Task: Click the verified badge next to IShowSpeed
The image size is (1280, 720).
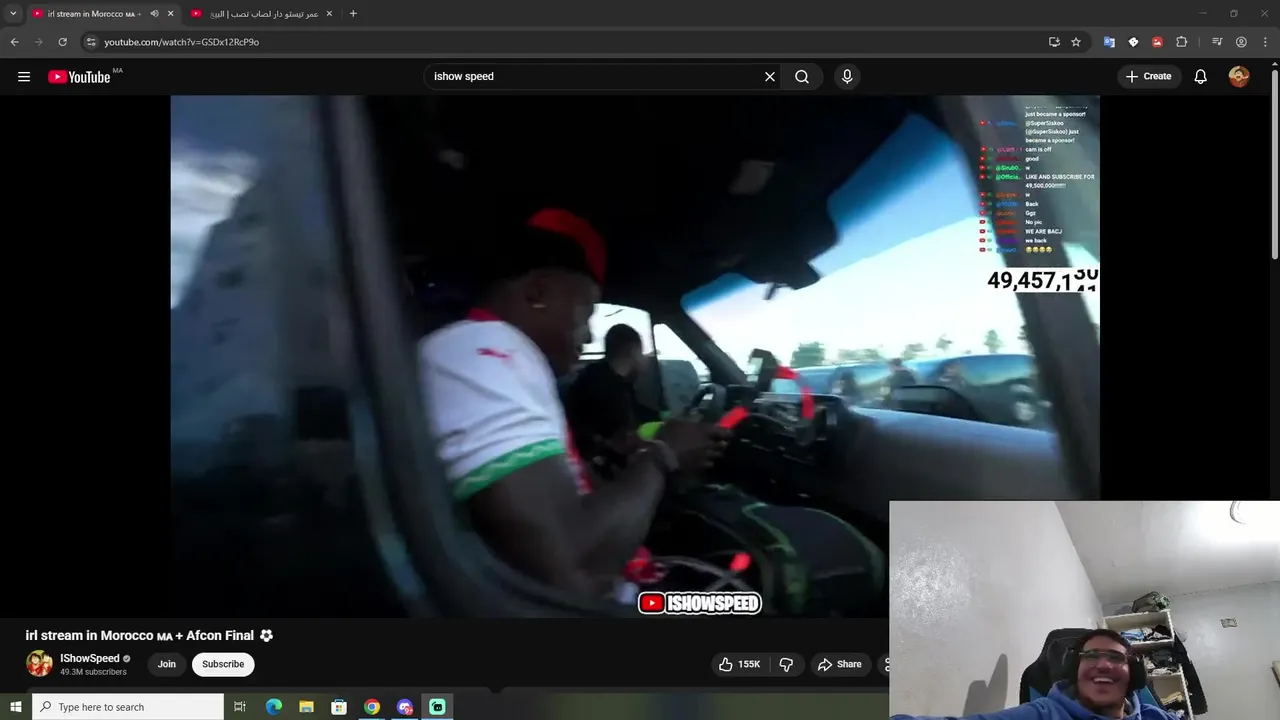Action: [x=127, y=659]
